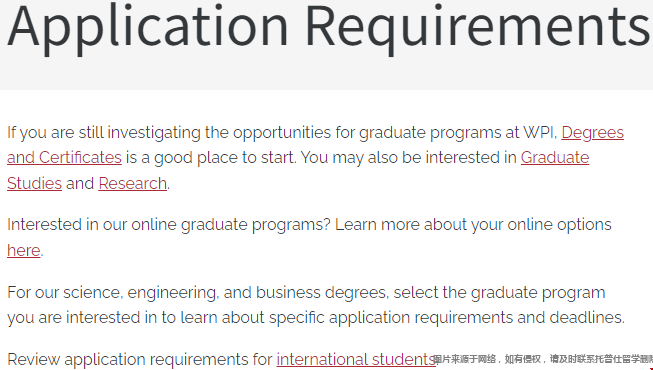The image size is (653, 370).
Task: Click 'You may also be interested in' text
Action: point(409,158)
